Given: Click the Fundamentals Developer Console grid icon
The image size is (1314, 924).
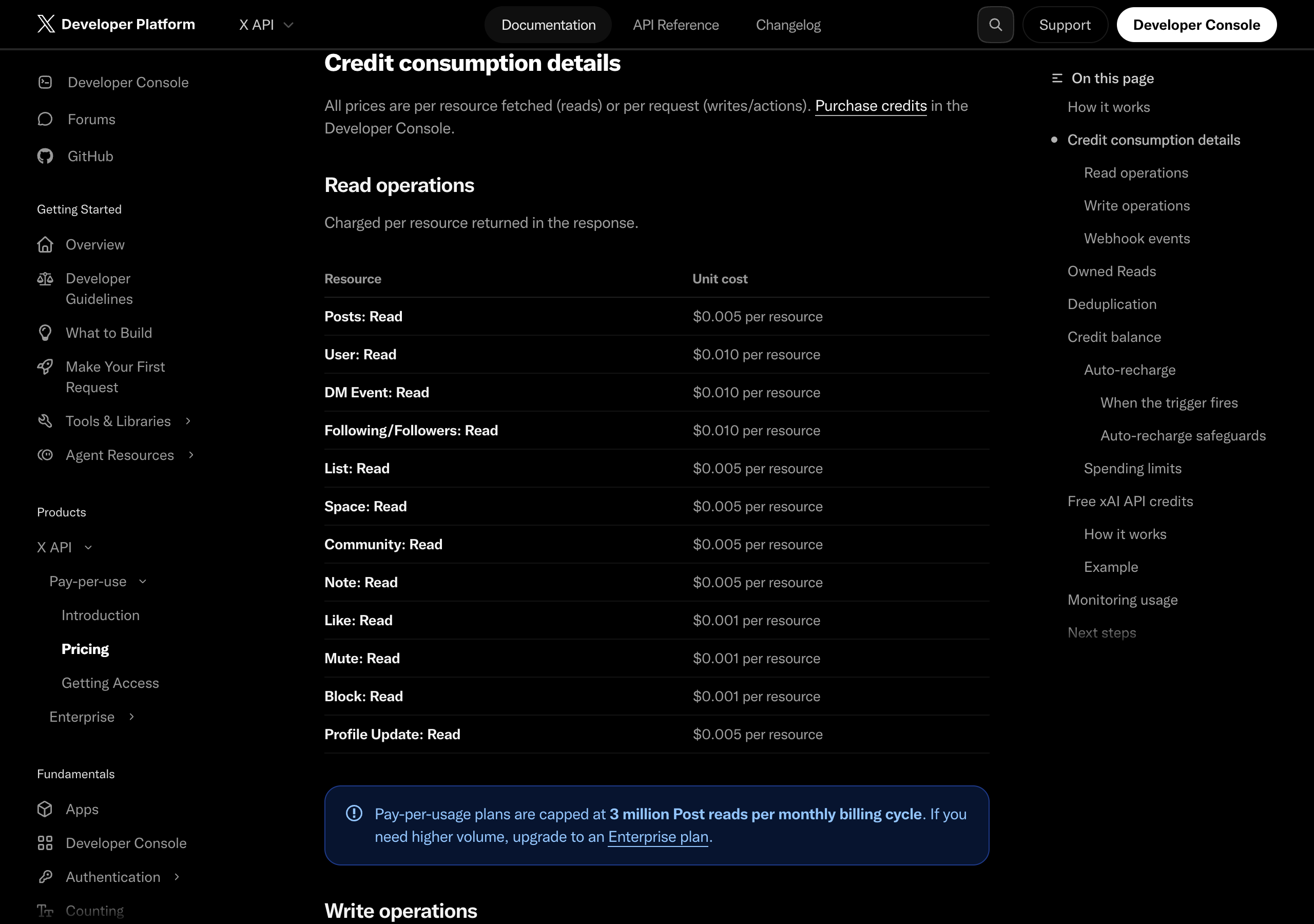Looking at the screenshot, I should [x=45, y=843].
